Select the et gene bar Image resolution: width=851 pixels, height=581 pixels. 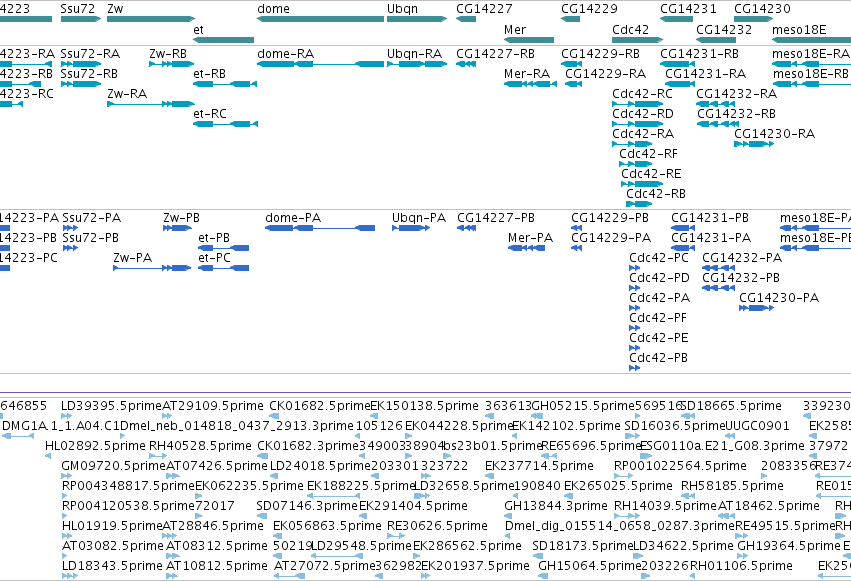(x=224, y=40)
